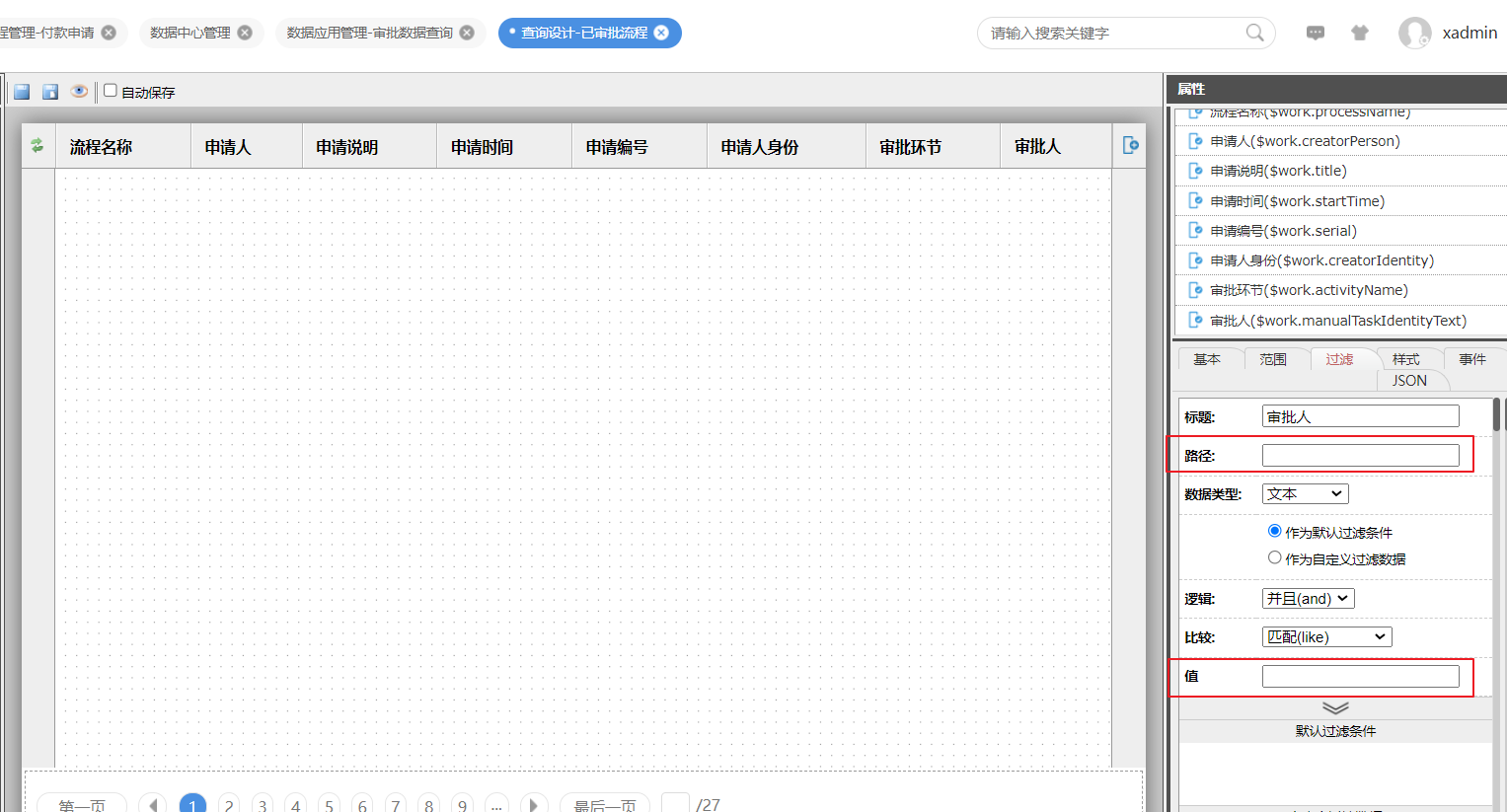Open the 过滤 properties tab
Image resolution: width=1507 pixels, height=812 pixels.
click(1339, 359)
